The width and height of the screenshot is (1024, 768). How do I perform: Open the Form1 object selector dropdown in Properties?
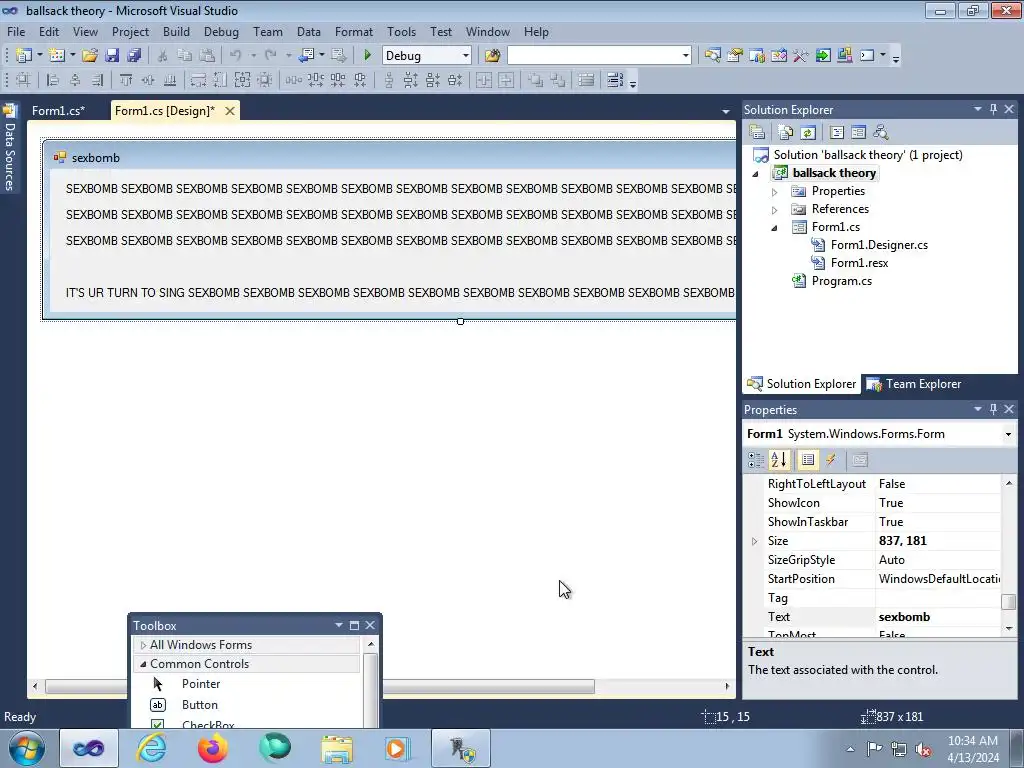pyautogui.click(x=1008, y=434)
